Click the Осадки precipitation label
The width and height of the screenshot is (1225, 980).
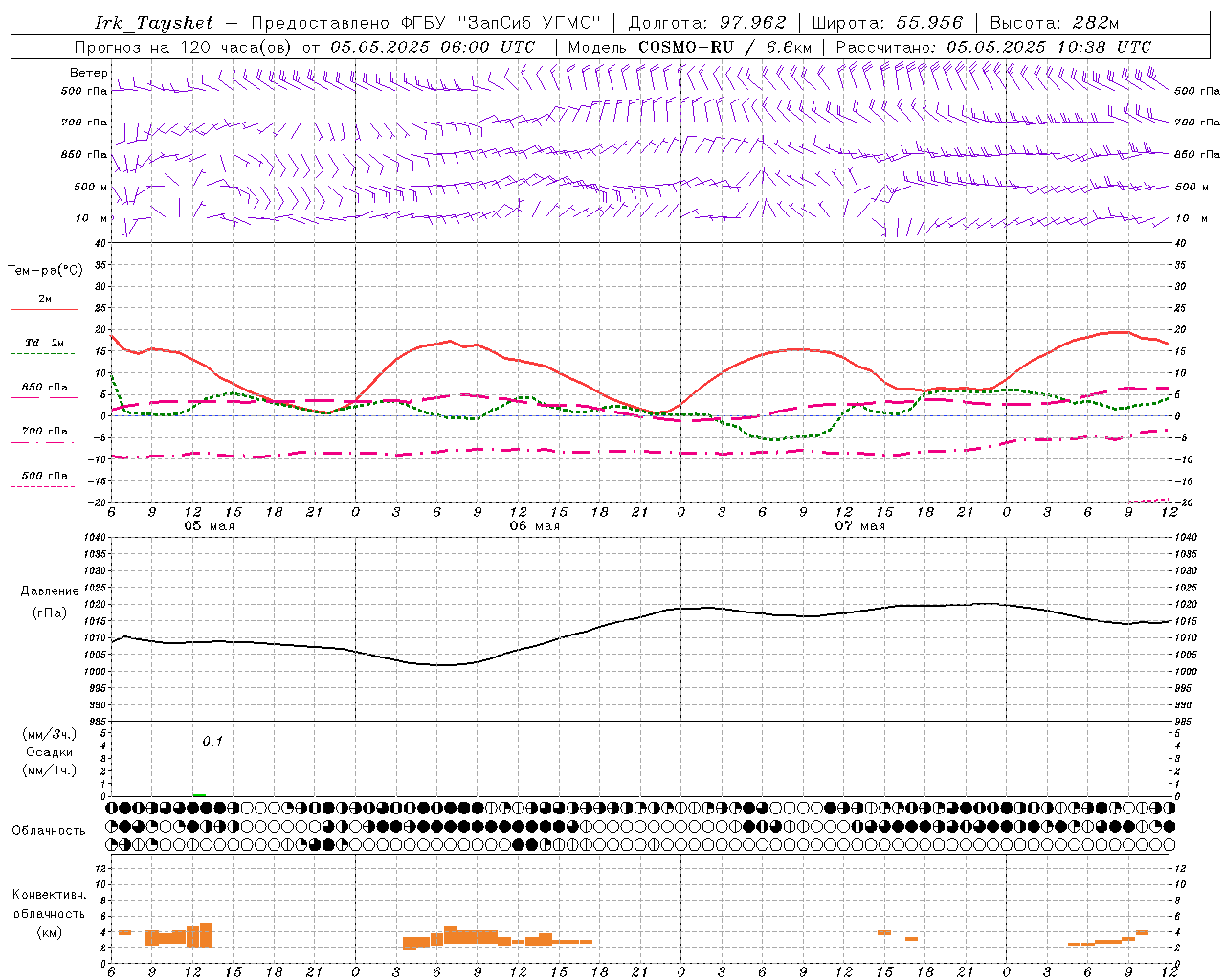(50, 752)
